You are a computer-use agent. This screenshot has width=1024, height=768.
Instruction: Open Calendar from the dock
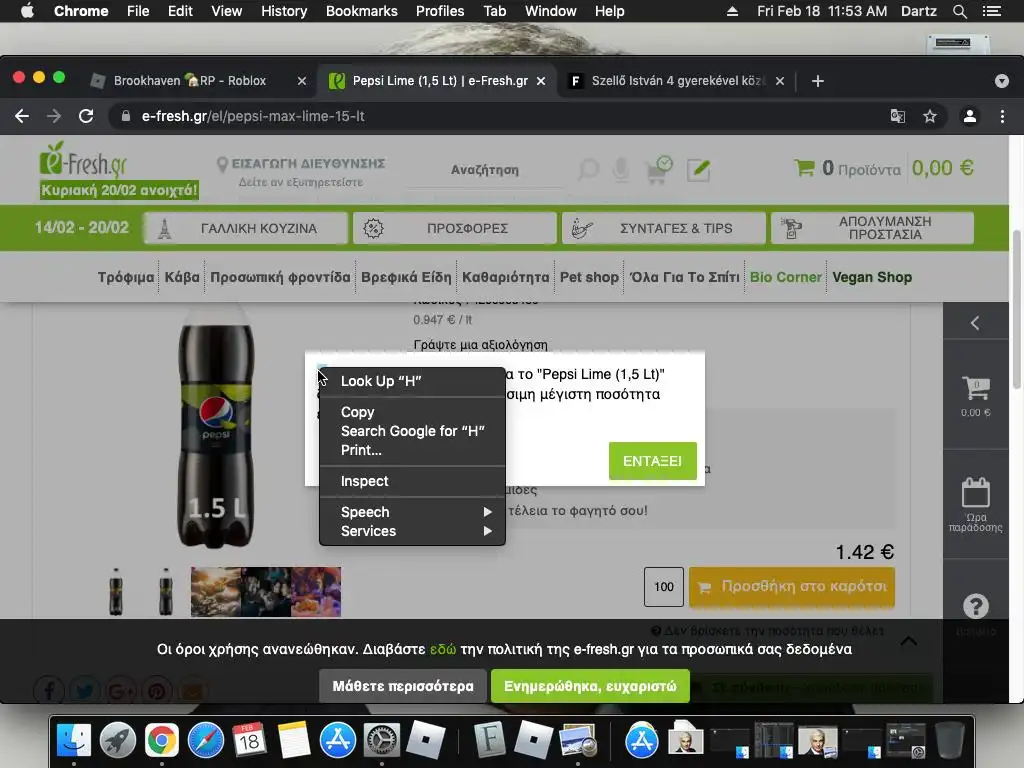pyautogui.click(x=249, y=741)
